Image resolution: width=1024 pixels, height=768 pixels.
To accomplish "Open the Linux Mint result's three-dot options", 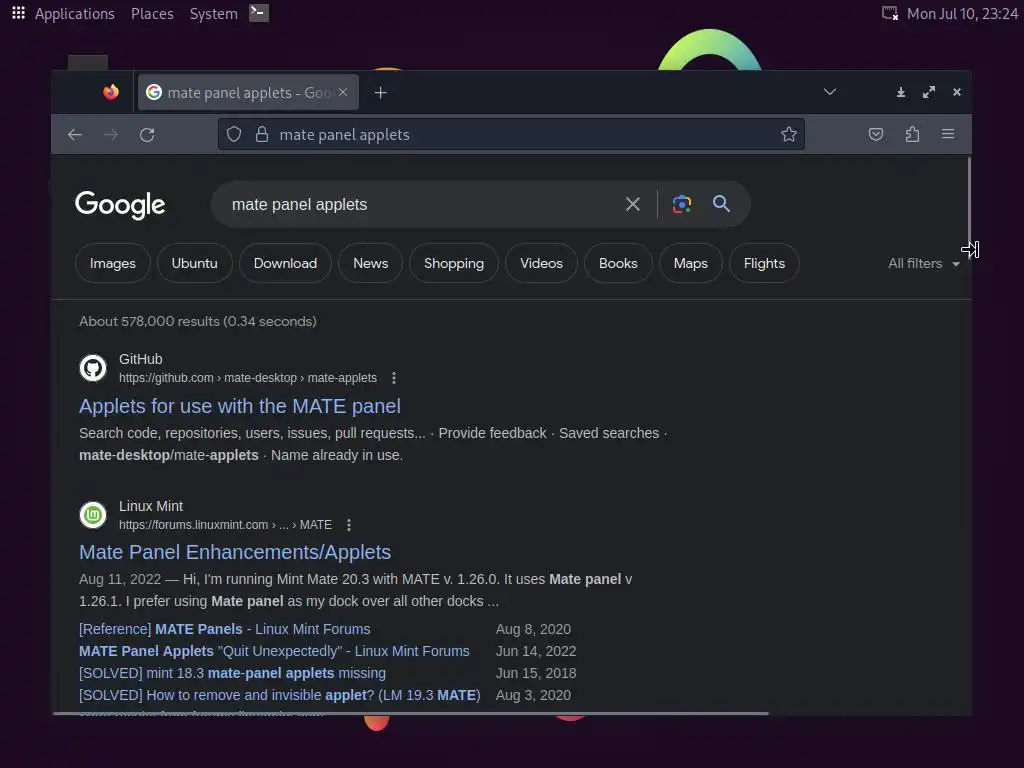I will click(x=349, y=525).
